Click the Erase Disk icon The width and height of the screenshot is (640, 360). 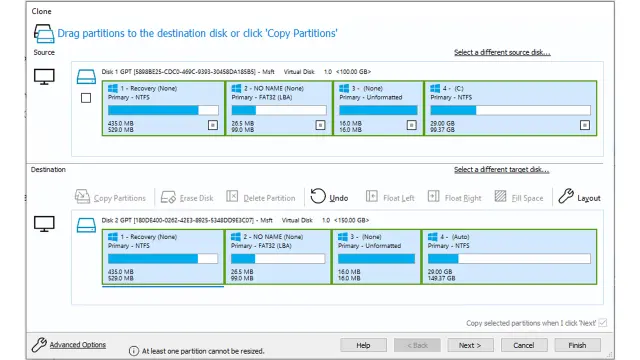pos(168,197)
